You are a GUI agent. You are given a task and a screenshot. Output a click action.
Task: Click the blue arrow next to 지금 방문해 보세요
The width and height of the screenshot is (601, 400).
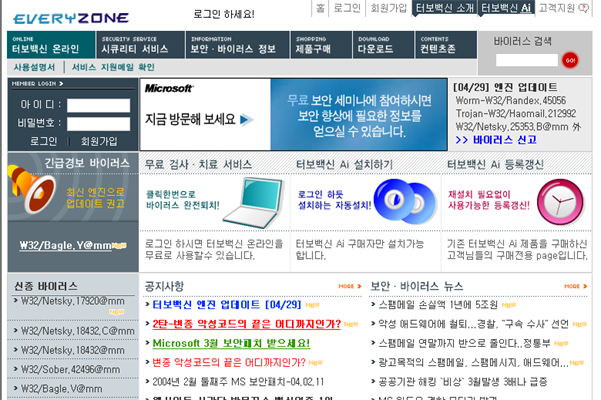coord(246,120)
